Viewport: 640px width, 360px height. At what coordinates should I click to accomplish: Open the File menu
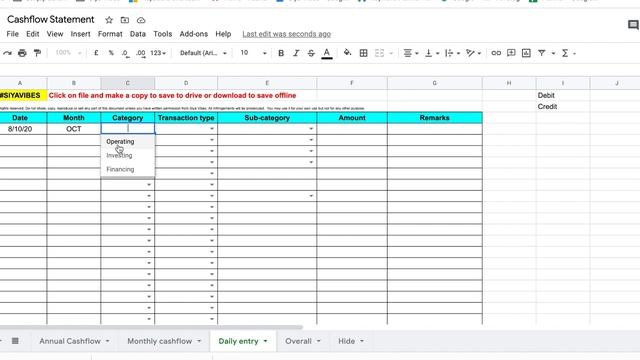[13, 34]
